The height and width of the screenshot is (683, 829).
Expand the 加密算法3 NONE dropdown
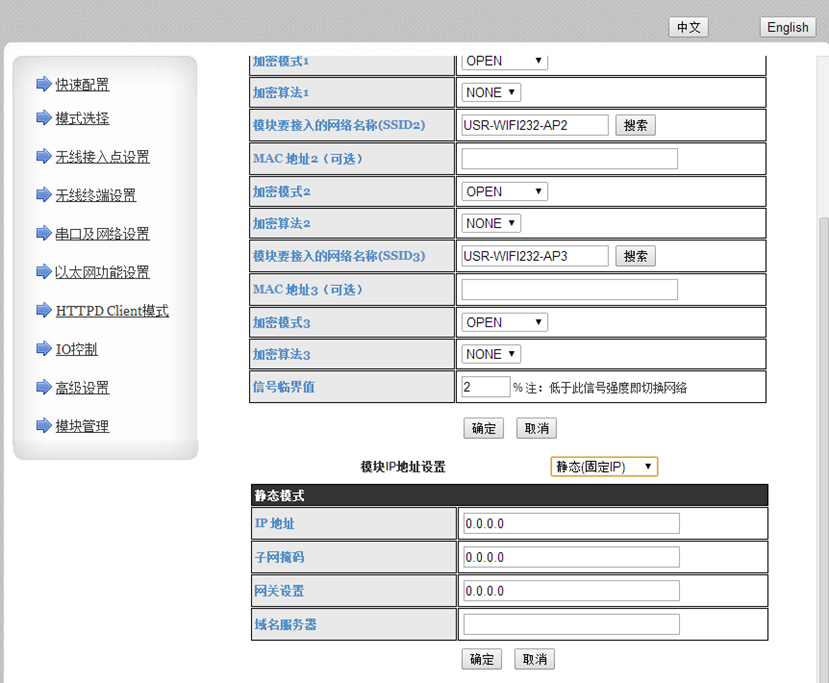click(x=491, y=354)
